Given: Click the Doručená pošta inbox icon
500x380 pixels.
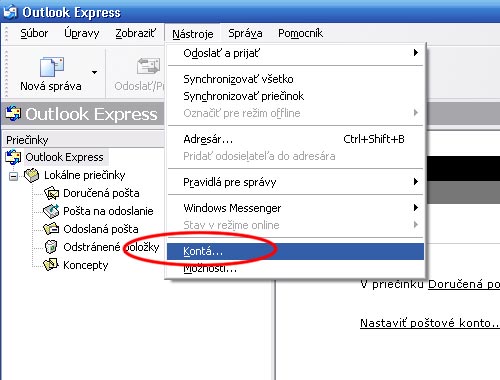Looking at the screenshot, I should coord(51,193).
